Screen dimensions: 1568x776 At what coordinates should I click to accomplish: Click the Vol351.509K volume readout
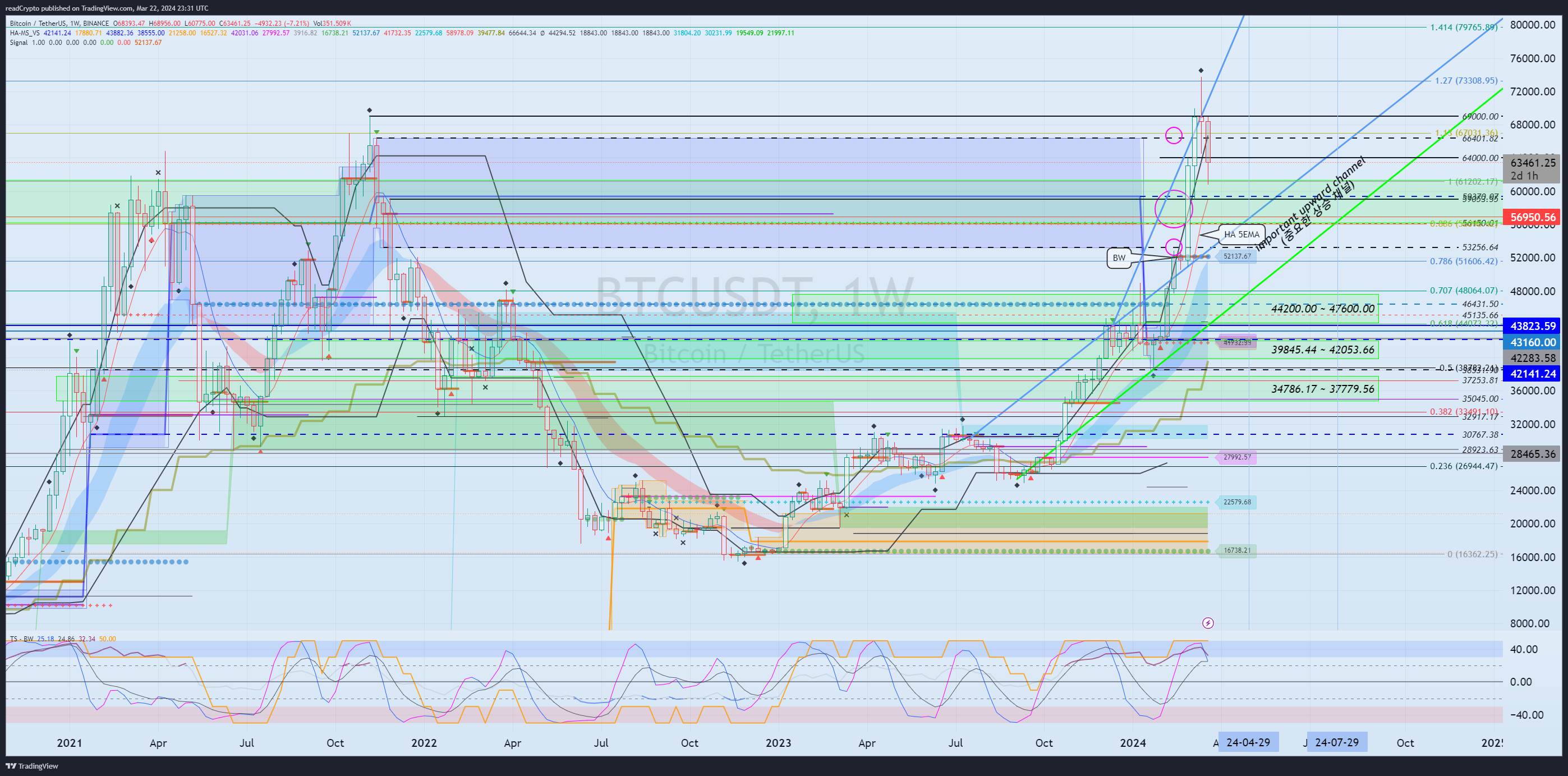coord(332,24)
